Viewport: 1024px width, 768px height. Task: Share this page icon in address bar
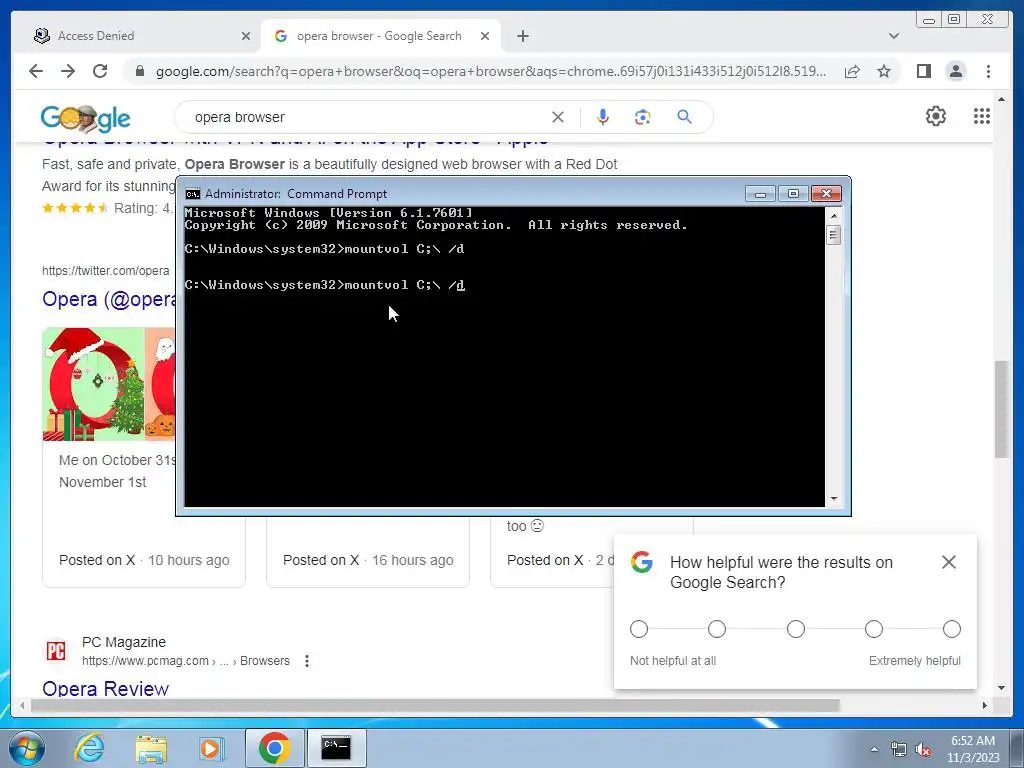click(852, 71)
